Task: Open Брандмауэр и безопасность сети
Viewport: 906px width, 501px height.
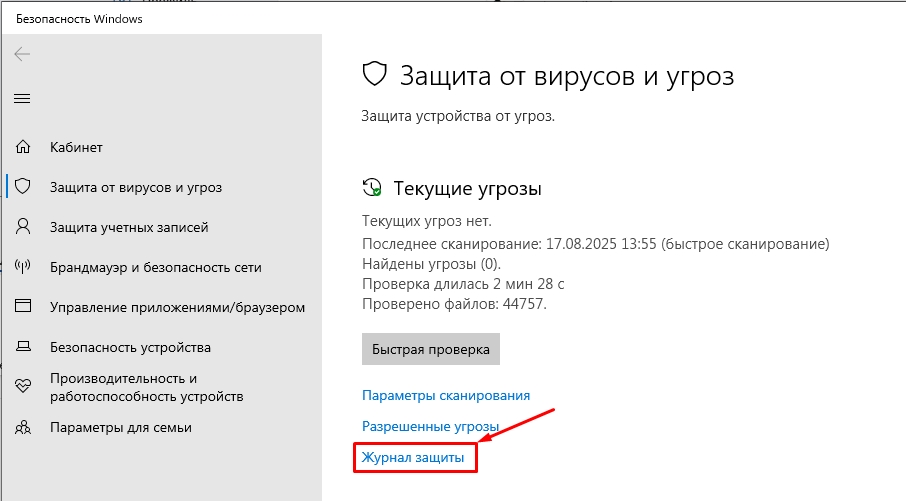Action: (155, 268)
